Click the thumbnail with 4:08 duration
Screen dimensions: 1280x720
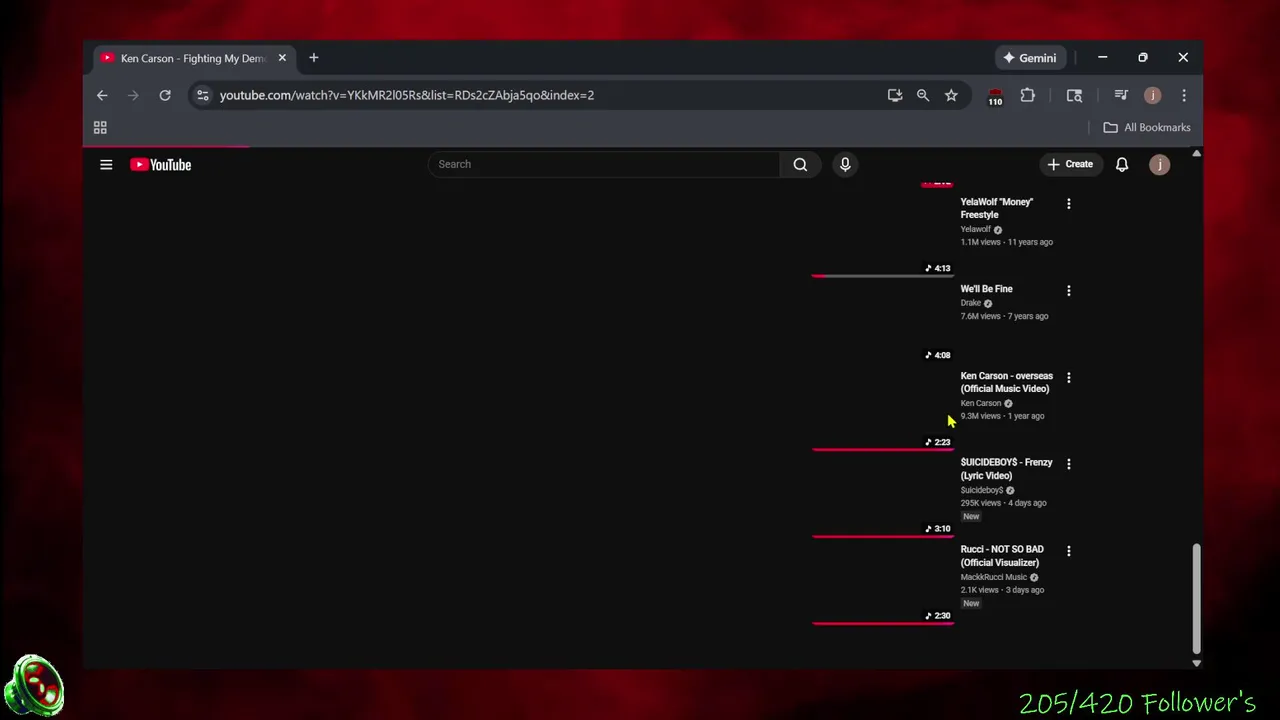click(883, 322)
